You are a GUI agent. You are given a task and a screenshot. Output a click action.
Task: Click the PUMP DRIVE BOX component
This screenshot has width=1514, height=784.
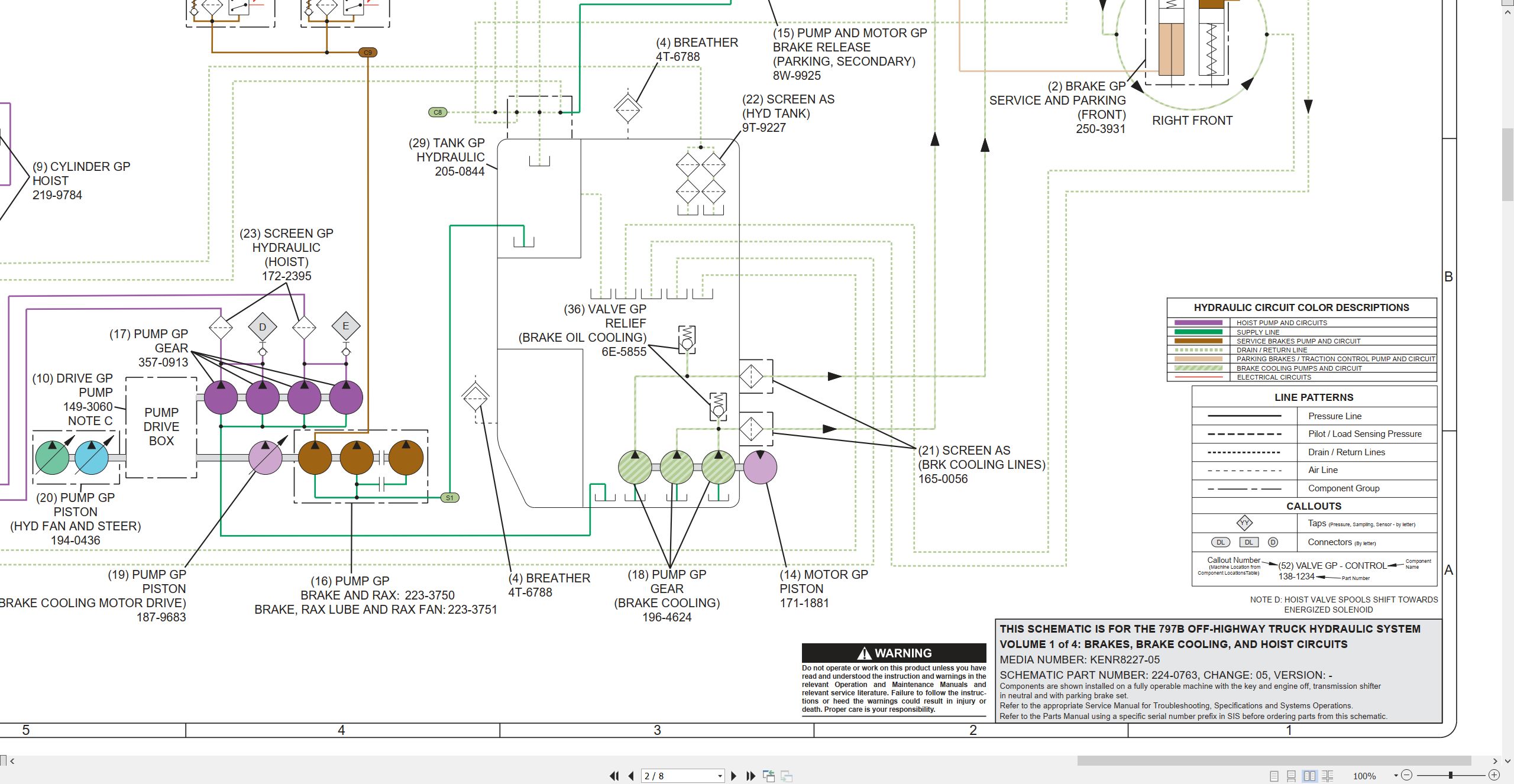(161, 427)
